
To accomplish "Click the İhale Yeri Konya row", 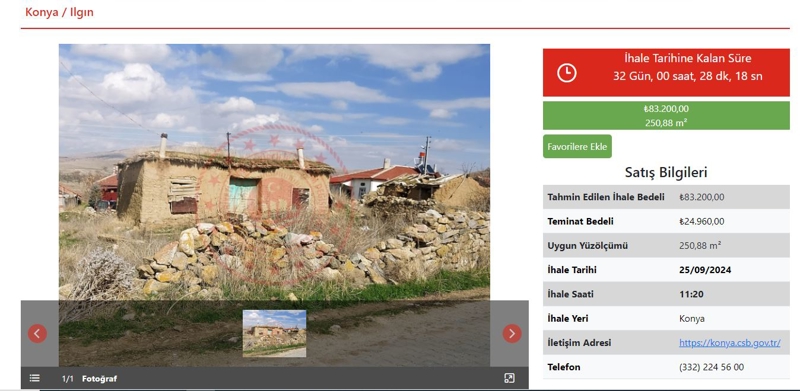I will [666, 319].
